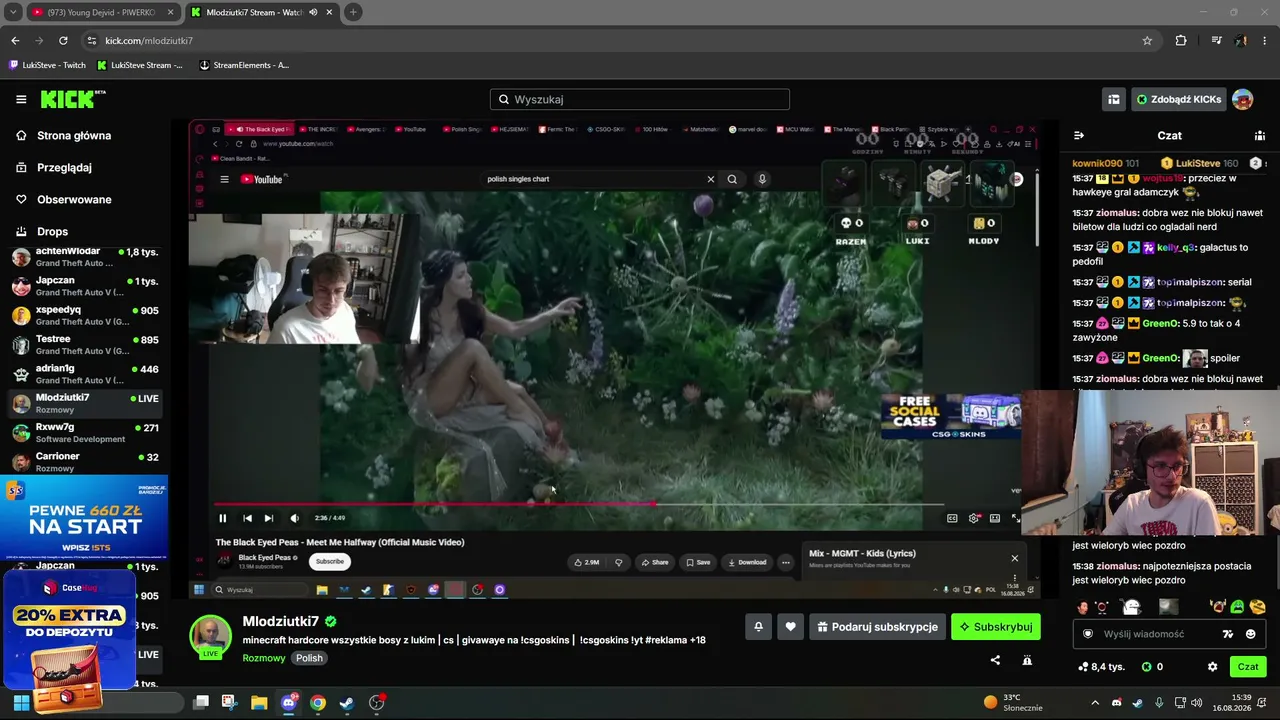Click Podaruj subskrypcje gift button
The width and height of the screenshot is (1280, 720).
pyautogui.click(x=877, y=627)
